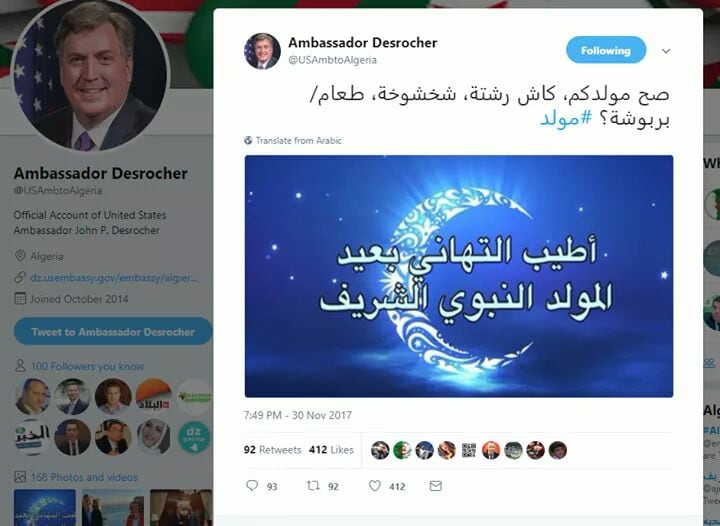
Task: Retweet using the retweet arrows icon
Action: coord(313,486)
